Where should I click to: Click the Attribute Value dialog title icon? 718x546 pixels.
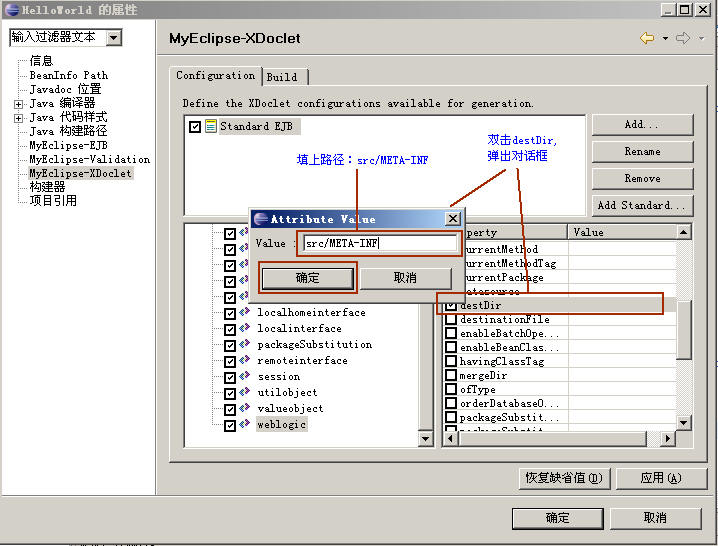(261, 219)
